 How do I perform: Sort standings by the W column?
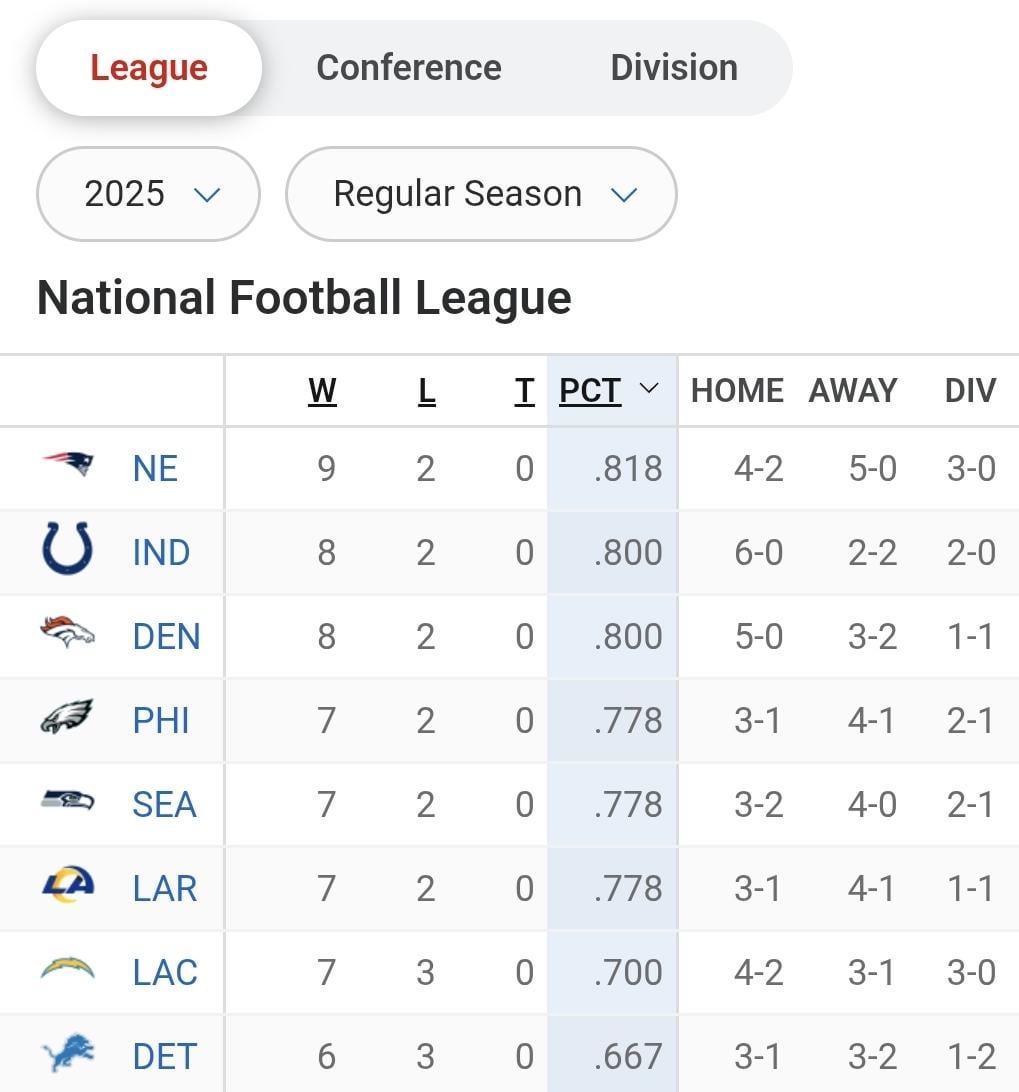322,391
